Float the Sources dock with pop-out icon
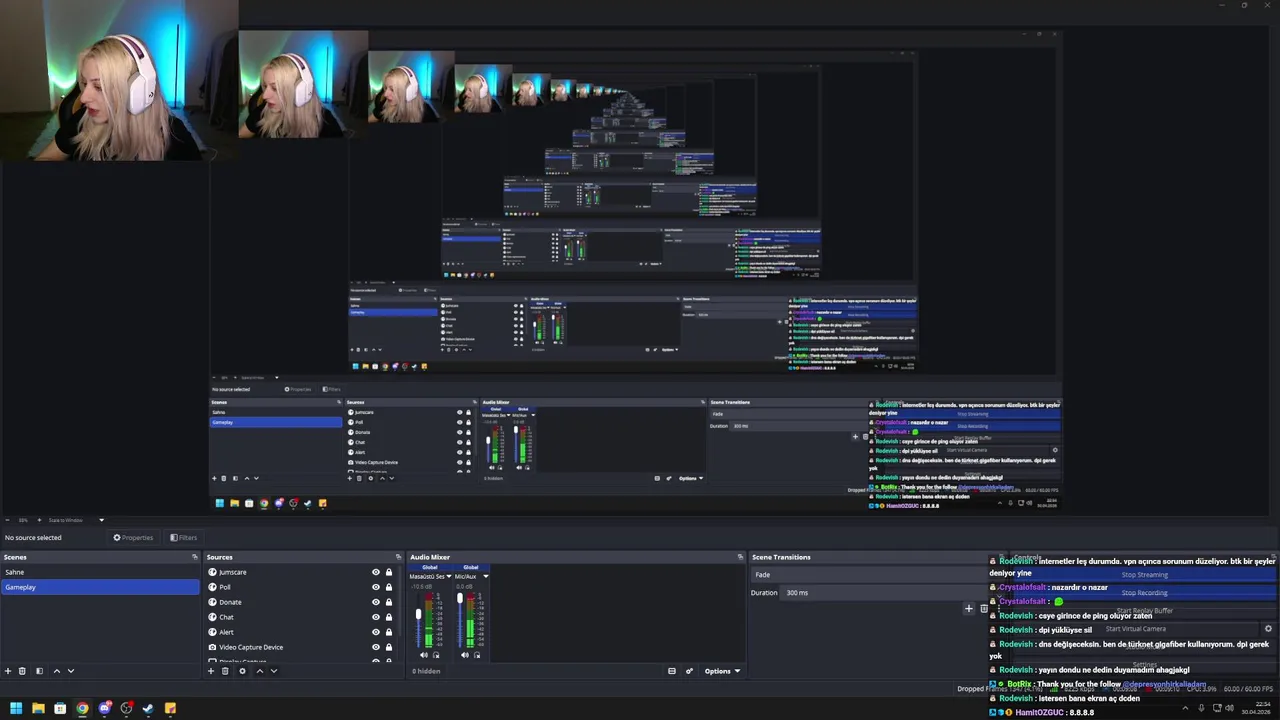Image resolution: width=1280 pixels, height=720 pixels. tap(399, 557)
